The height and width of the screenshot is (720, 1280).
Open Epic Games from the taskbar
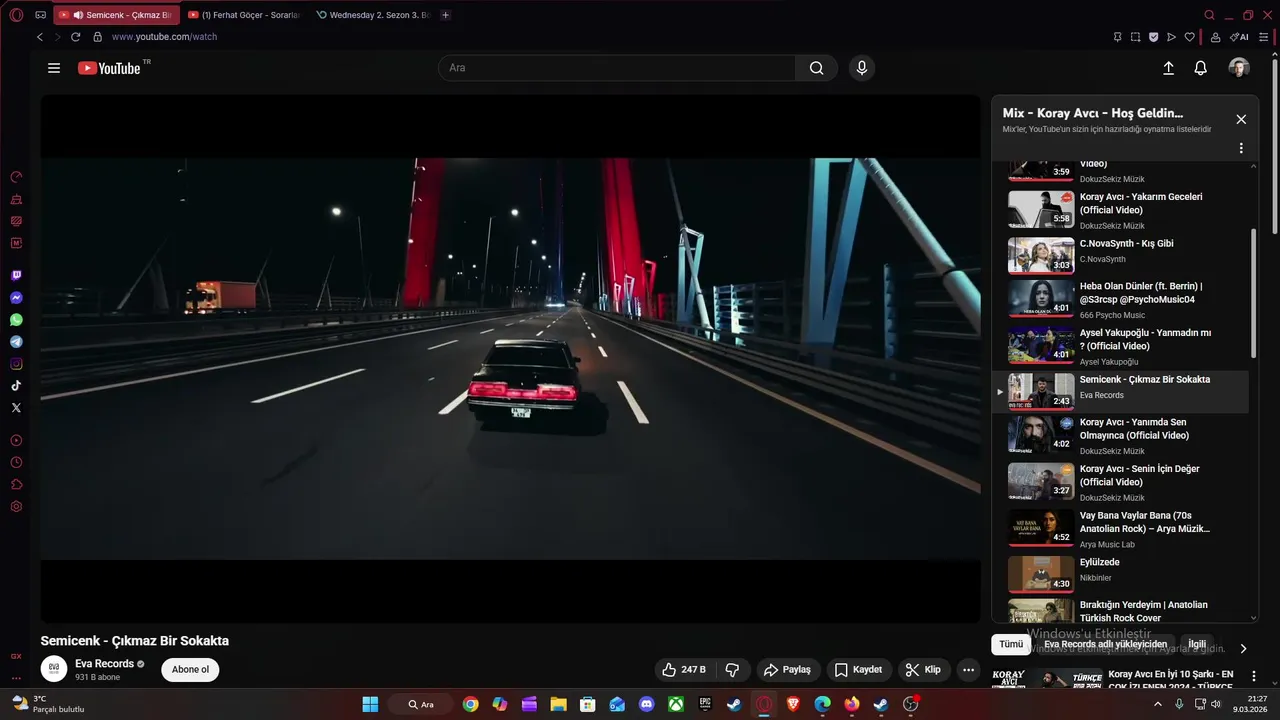705,704
